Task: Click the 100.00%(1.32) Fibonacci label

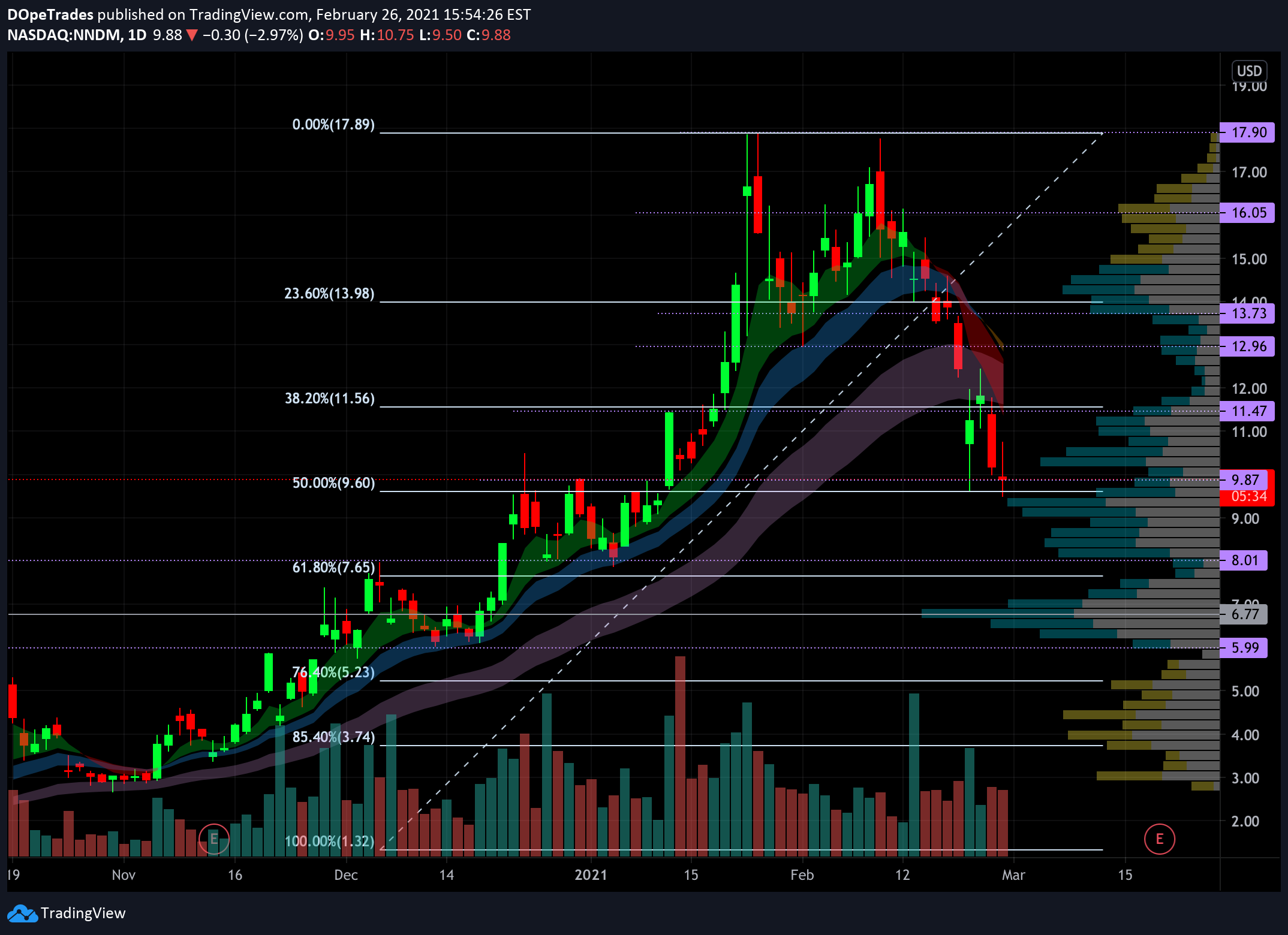Action: coord(330,841)
